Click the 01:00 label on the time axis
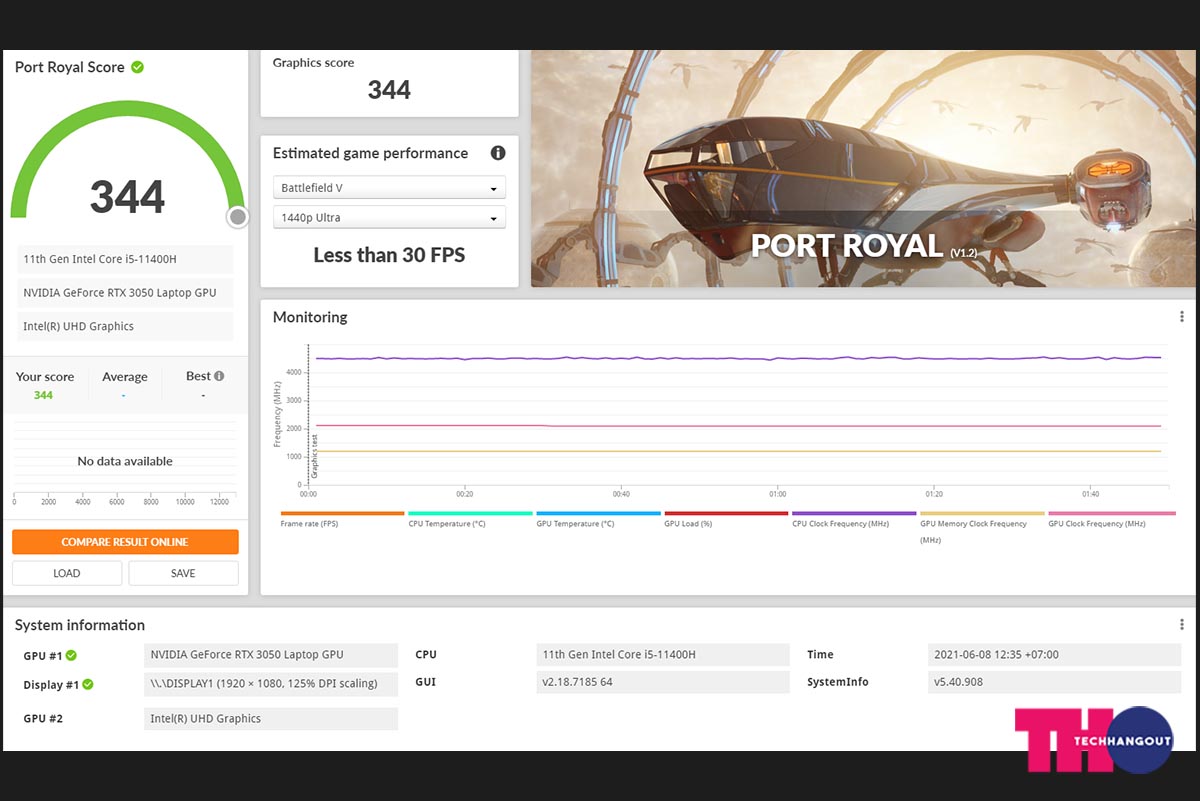1200x801 pixels. tap(778, 494)
